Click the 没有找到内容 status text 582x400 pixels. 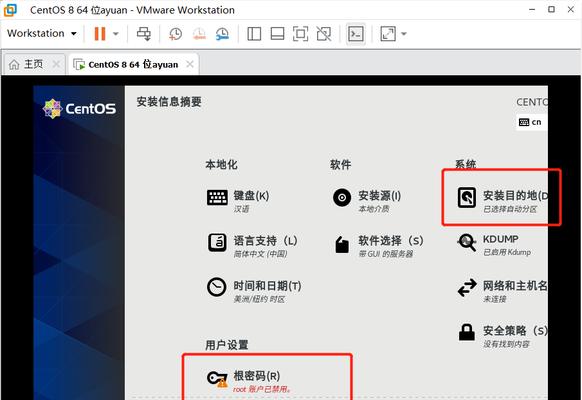(506, 344)
